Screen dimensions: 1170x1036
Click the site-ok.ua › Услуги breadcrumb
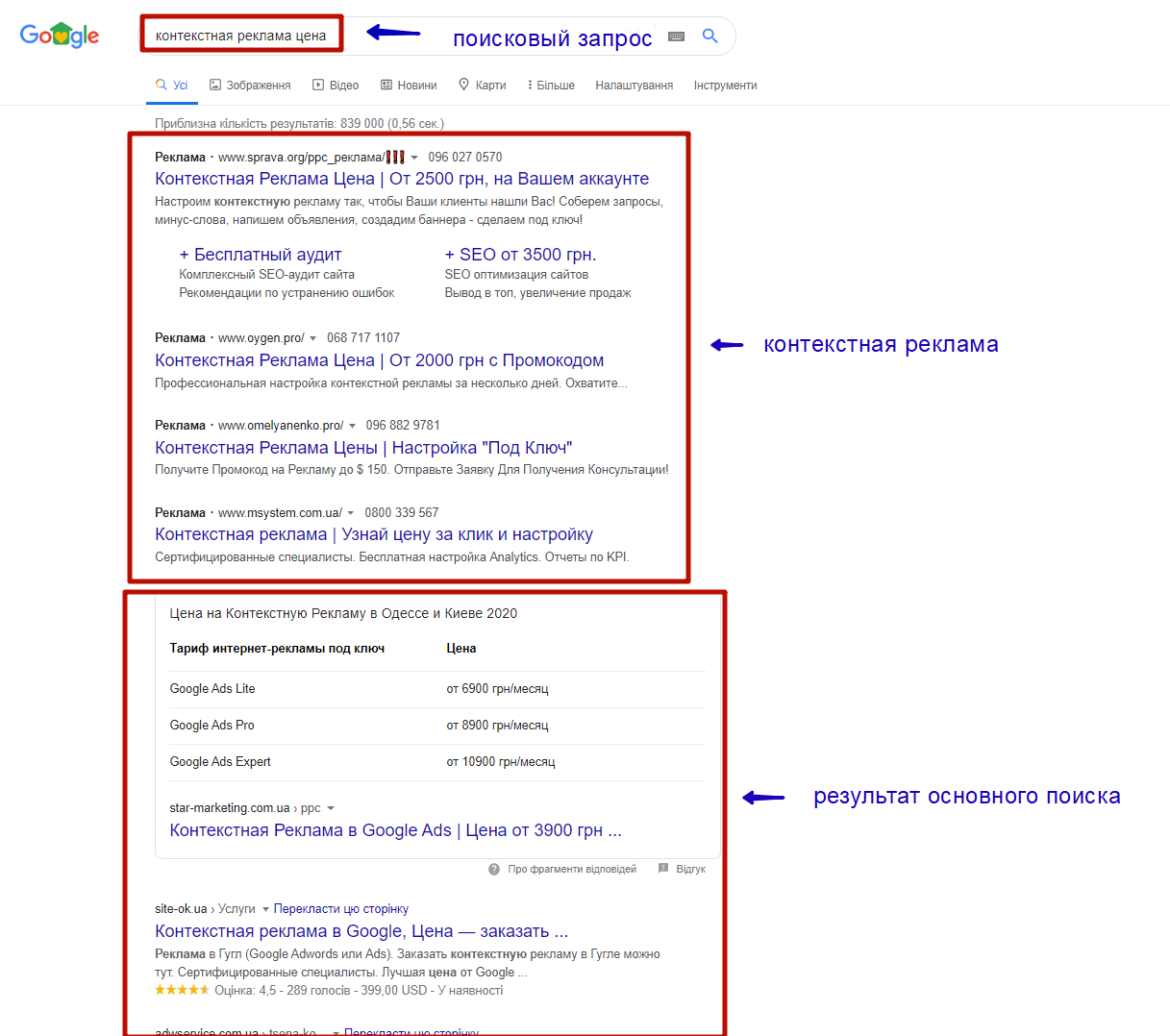[x=205, y=909]
